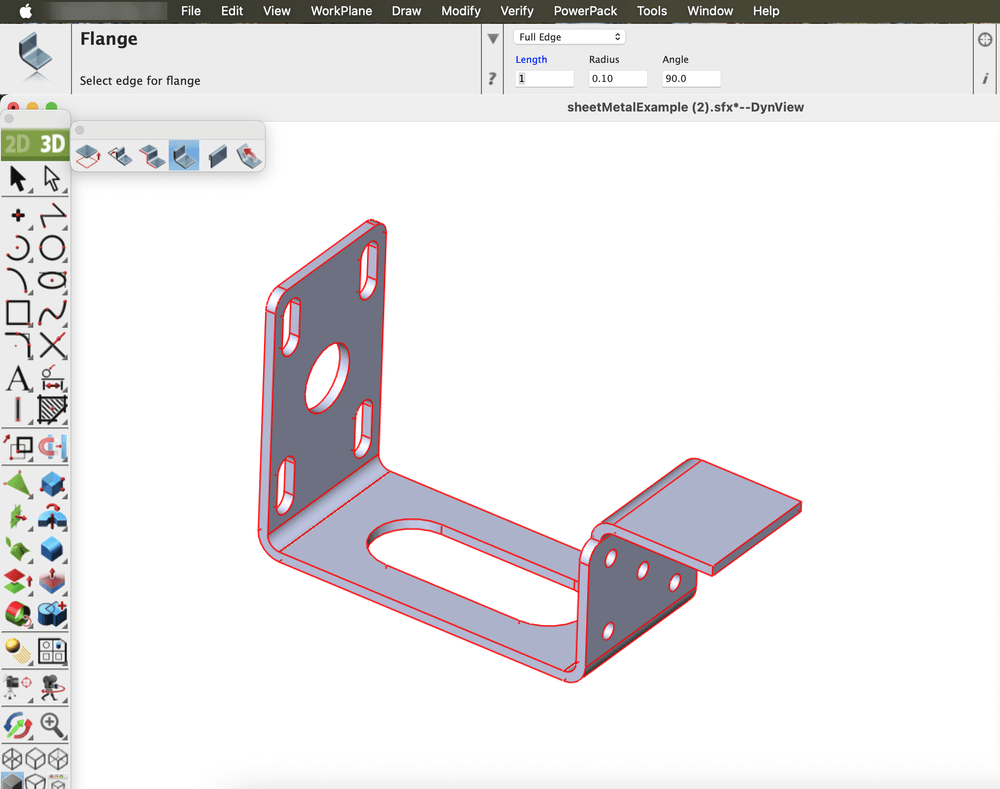Pick the Rectangle drawing tool
The image size is (1000, 789).
pyautogui.click(x=18, y=313)
